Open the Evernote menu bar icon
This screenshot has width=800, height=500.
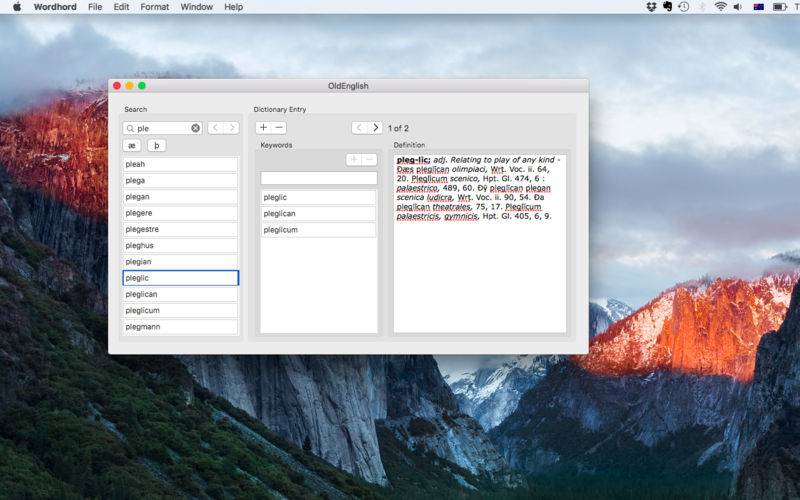667,7
